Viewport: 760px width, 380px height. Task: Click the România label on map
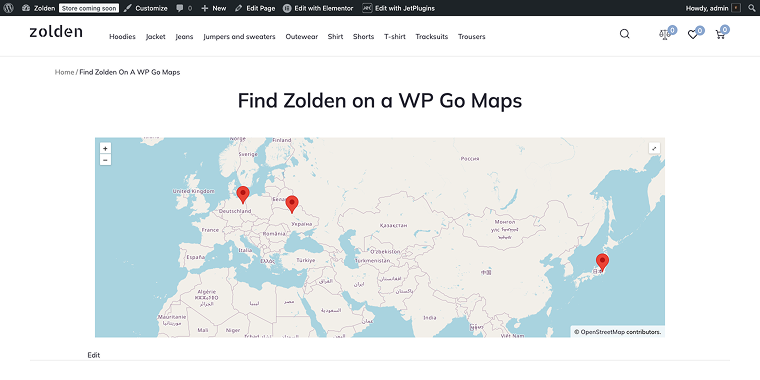(274, 234)
